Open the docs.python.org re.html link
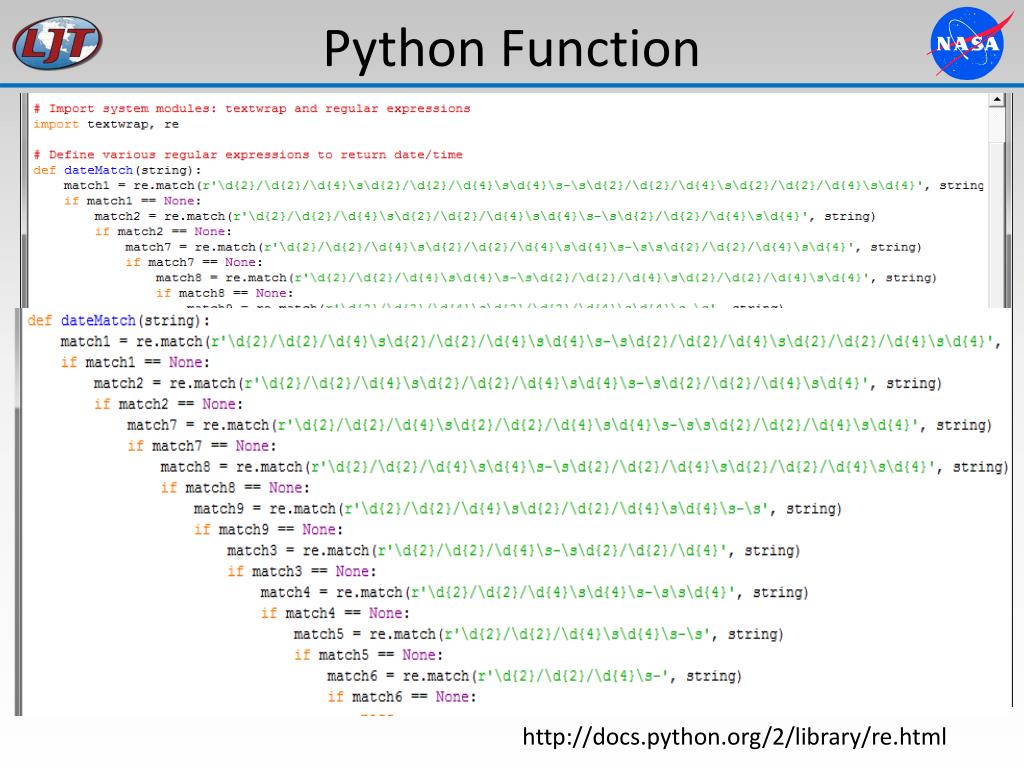Viewport: 1024px width, 768px height. click(x=734, y=737)
